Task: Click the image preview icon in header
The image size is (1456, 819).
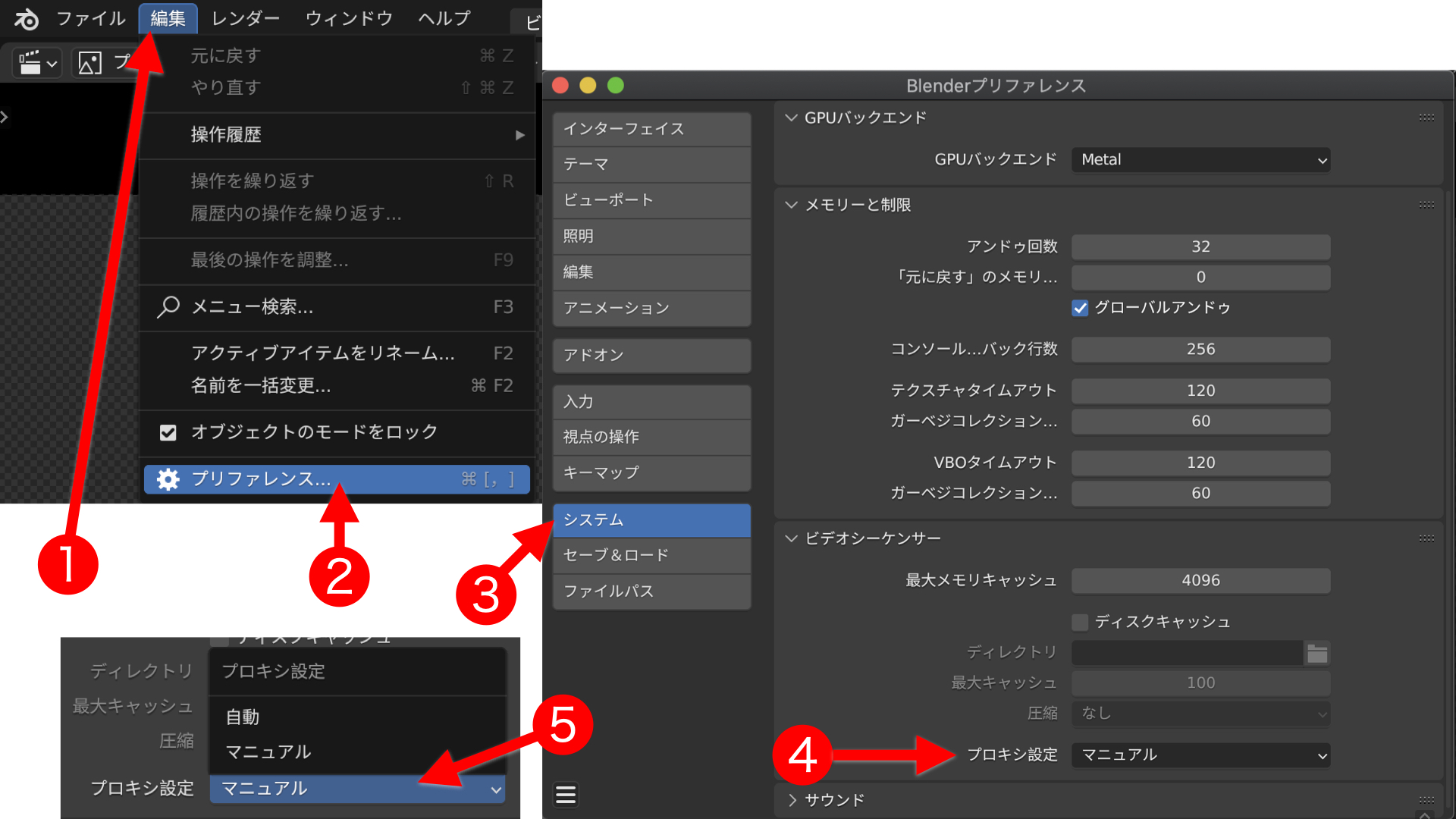Action: coord(89,63)
